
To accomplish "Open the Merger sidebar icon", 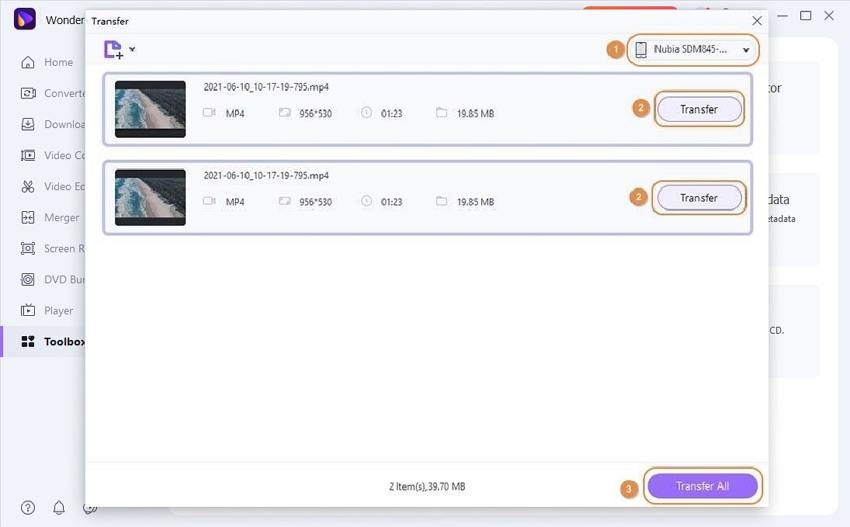I will pyautogui.click(x=28, y=217).
